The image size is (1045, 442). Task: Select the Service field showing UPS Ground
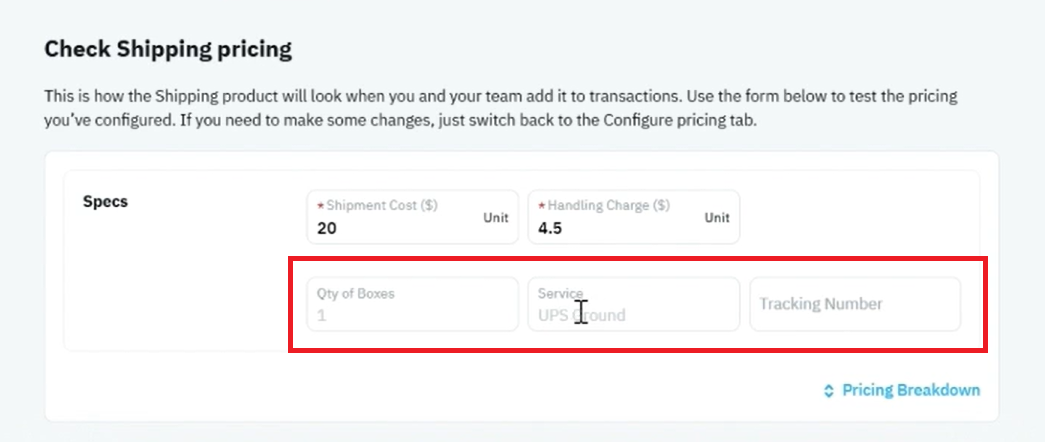pos(633,304)
